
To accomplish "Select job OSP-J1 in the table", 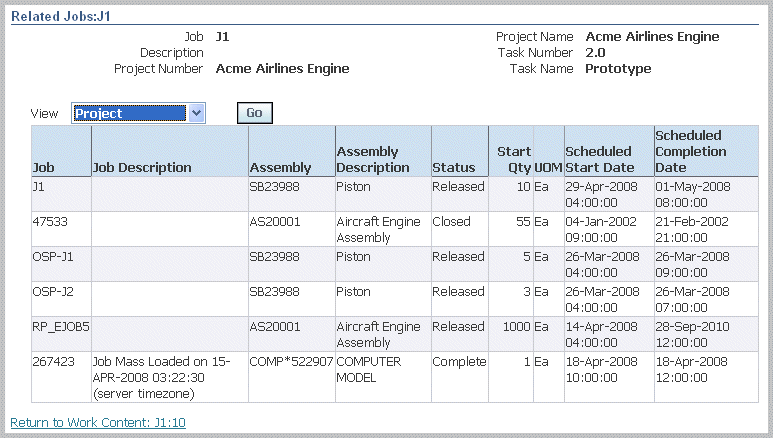I will (53, 257).
